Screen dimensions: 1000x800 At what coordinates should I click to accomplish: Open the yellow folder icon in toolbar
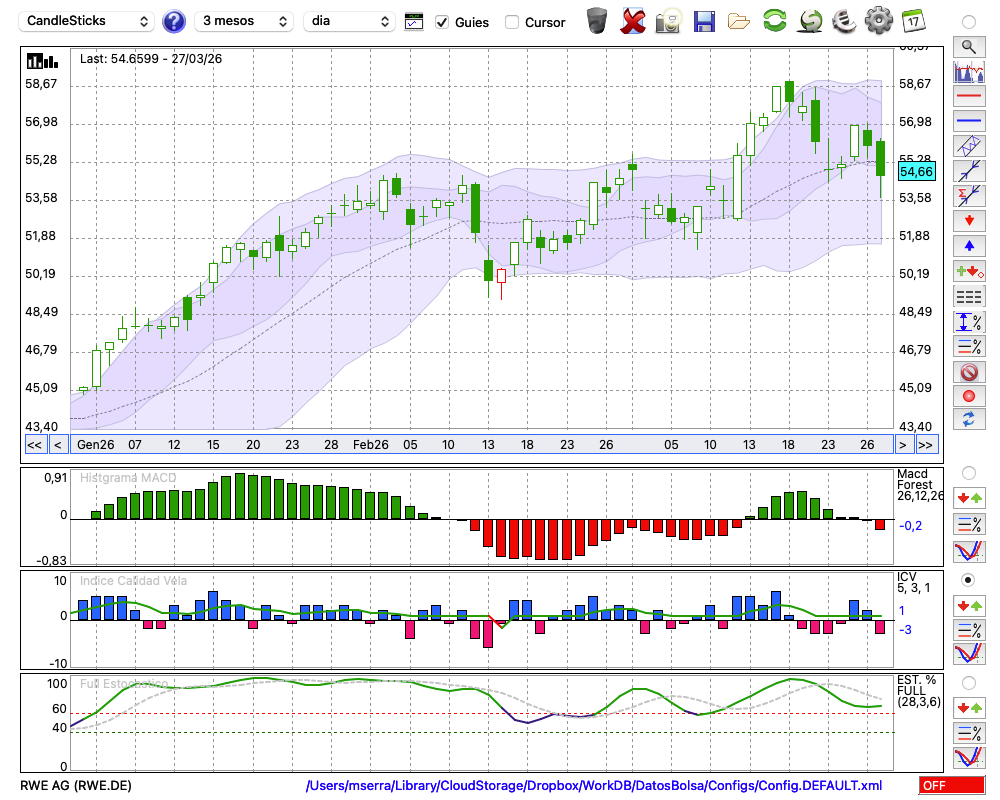point(739,21)
